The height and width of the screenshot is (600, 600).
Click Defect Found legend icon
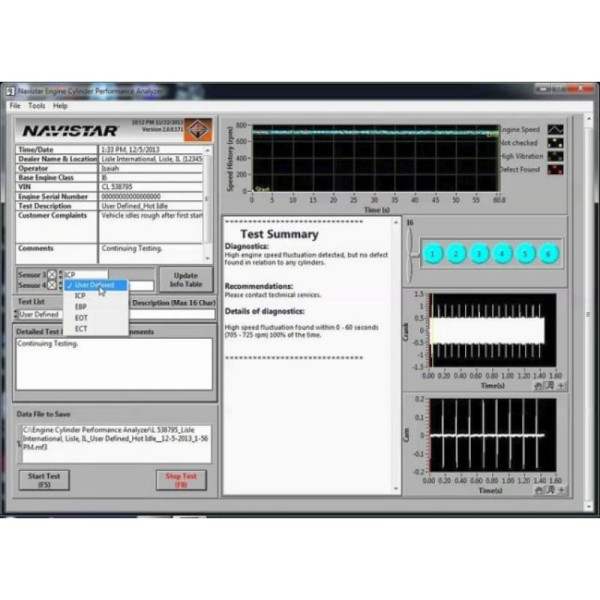coord(555,170)
